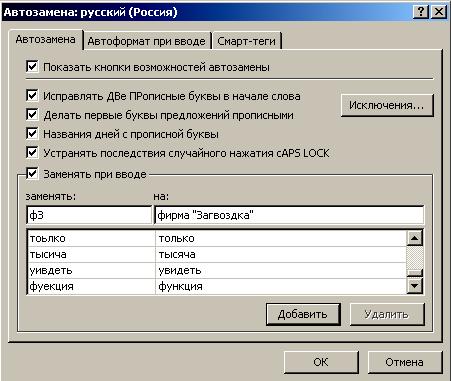Click the list scroll down arrow
The image size is (451, 381).
415,286
